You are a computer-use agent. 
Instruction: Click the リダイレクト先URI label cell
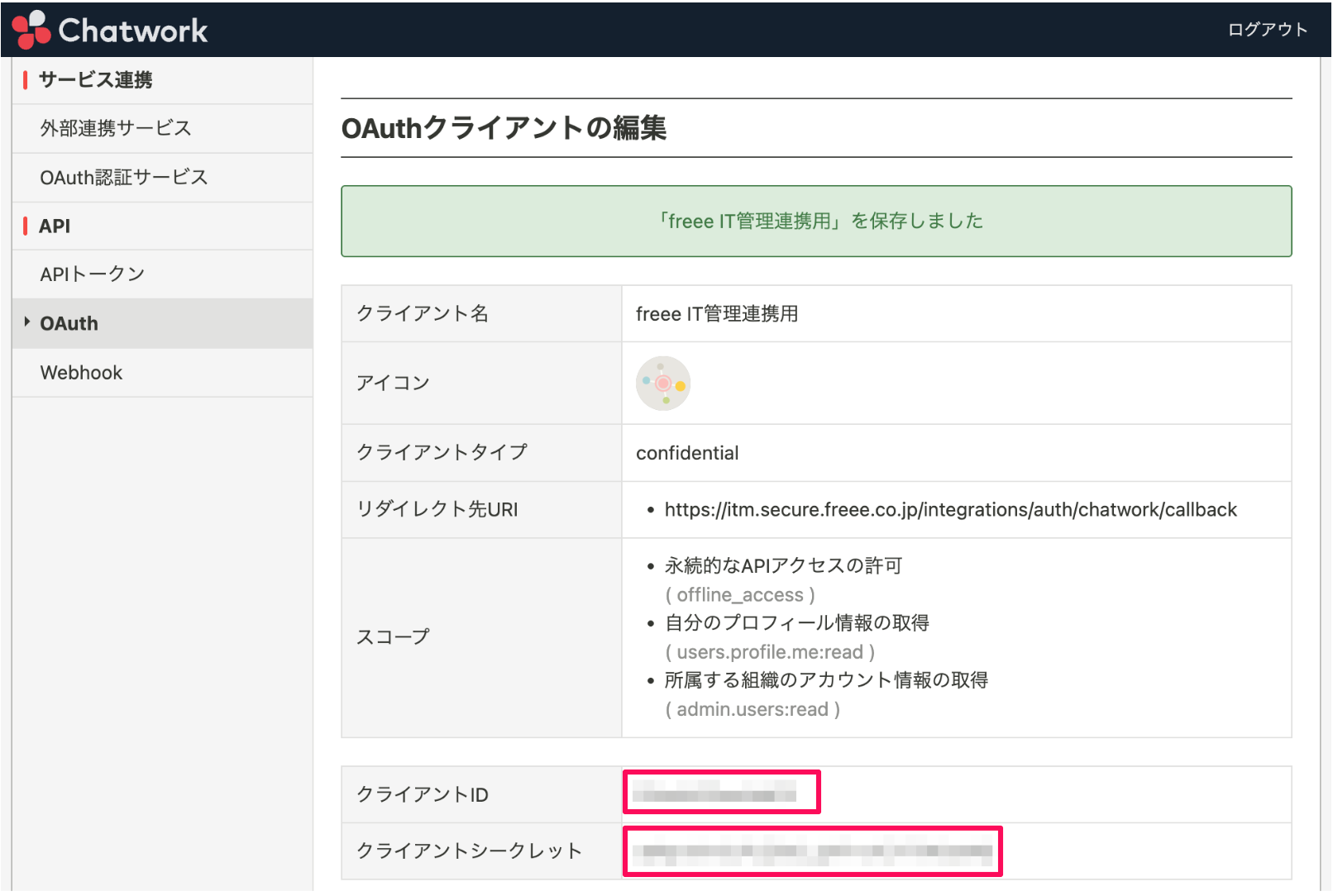pyautogui.click(x=481, y=510)
